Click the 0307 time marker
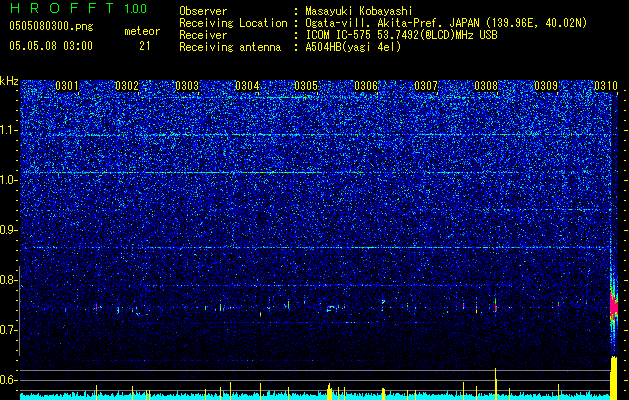Viewport: 629px width, 400px height. pos(426,86)
